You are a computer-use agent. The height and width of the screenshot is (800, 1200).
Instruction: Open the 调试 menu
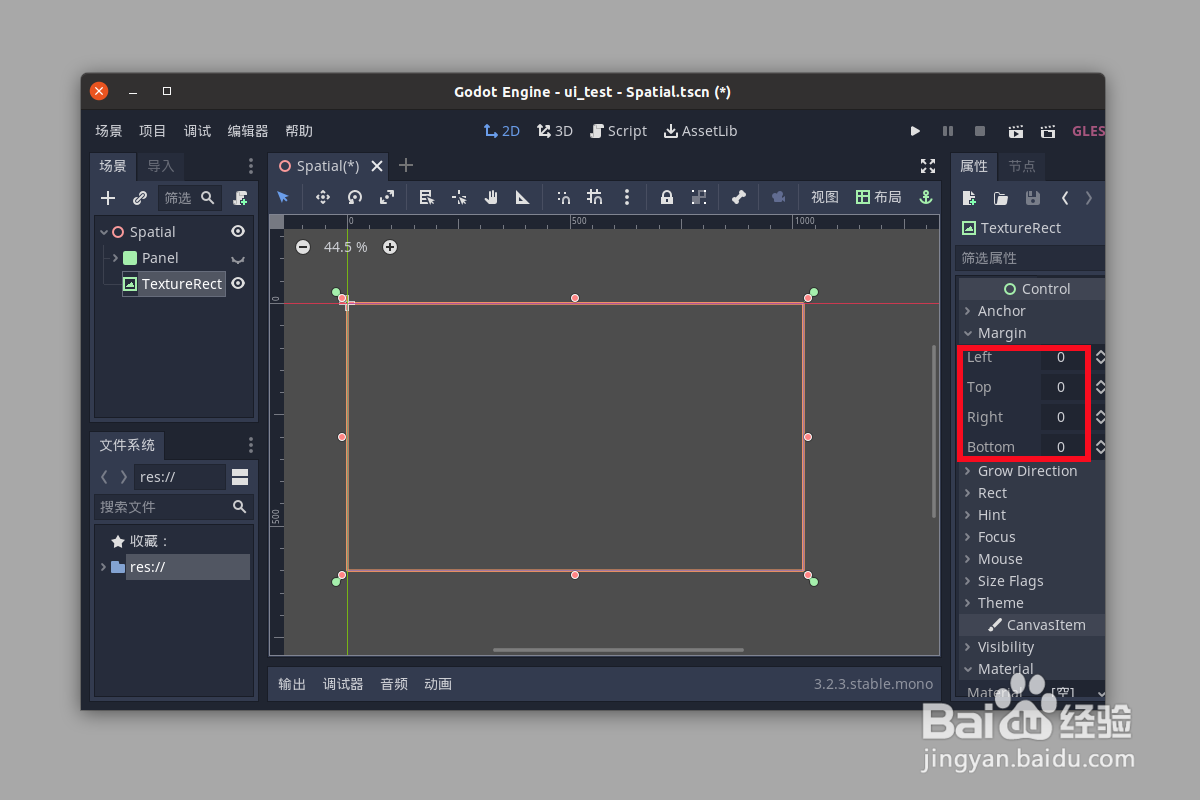click(x=197, y=131)
